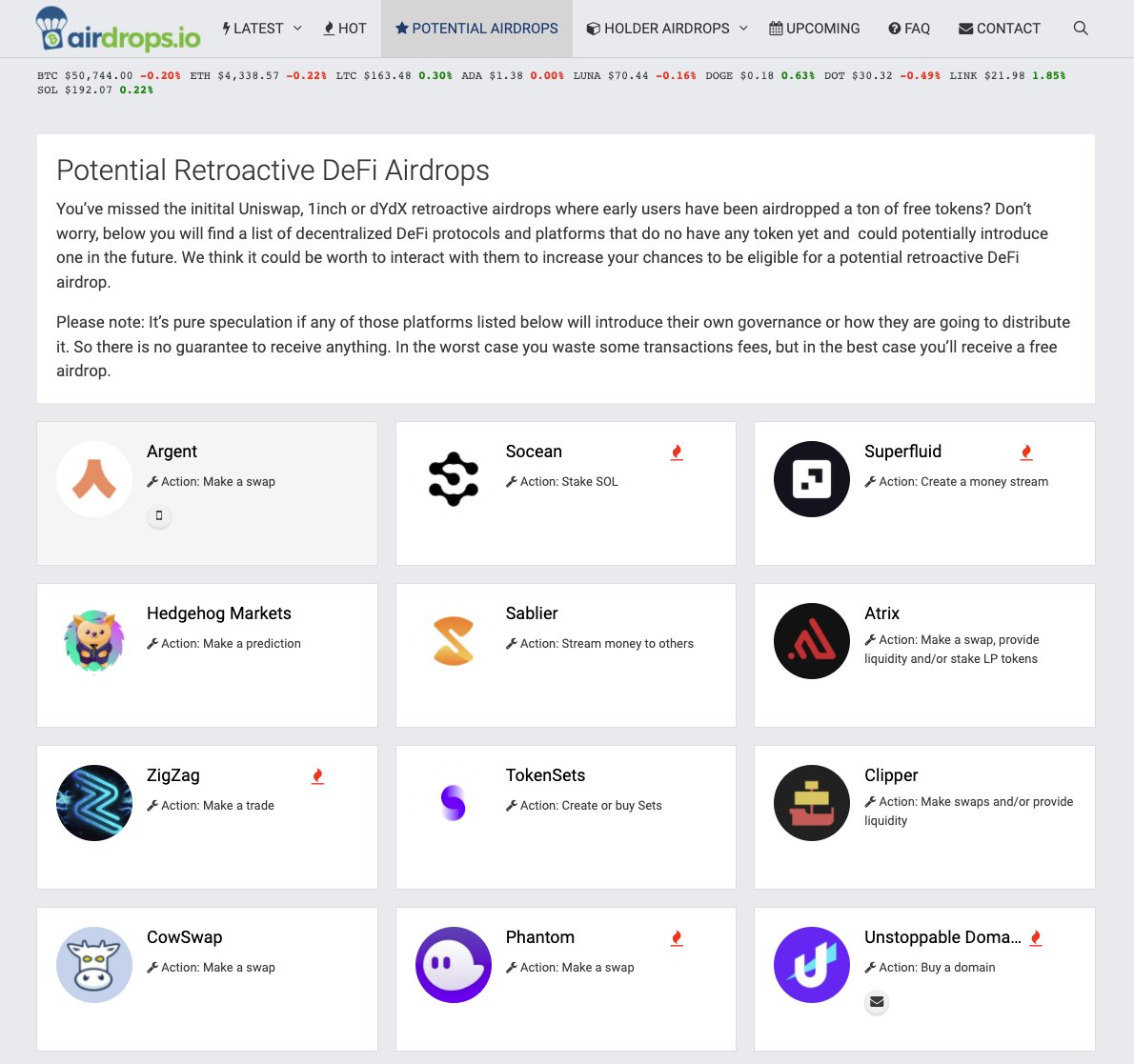Open the HOLDER AIRDROPS menu item

click(658, 29)
